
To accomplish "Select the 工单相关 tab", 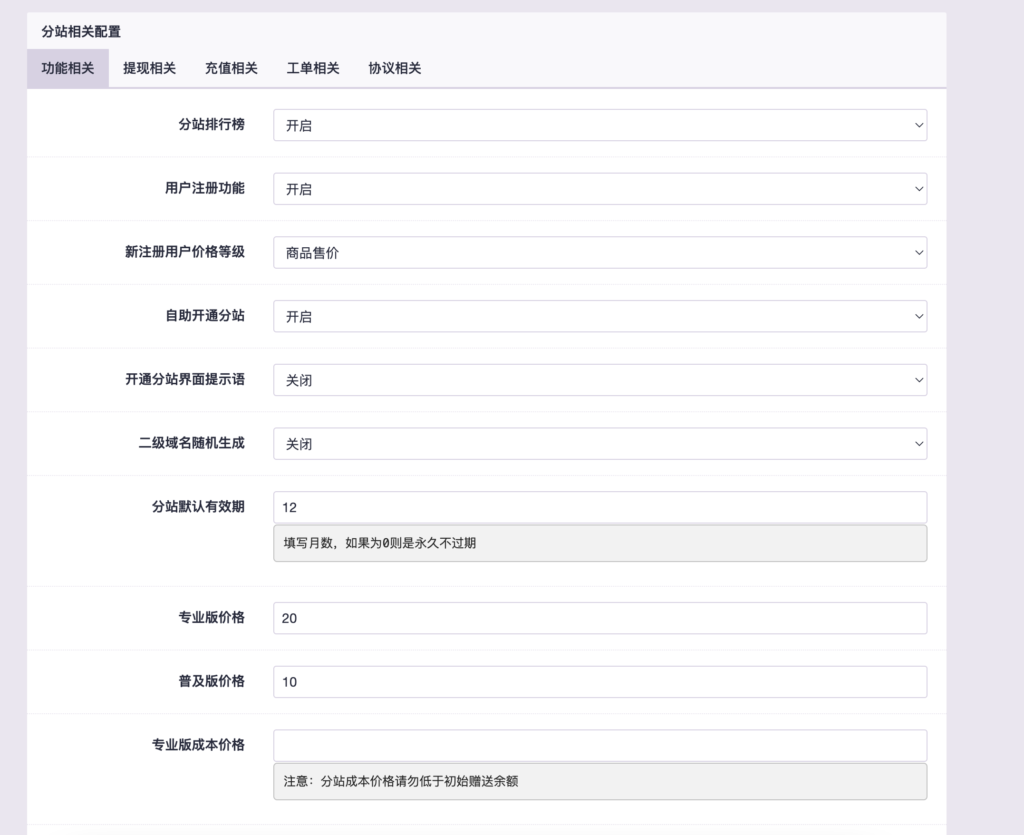I will [313, 68].
